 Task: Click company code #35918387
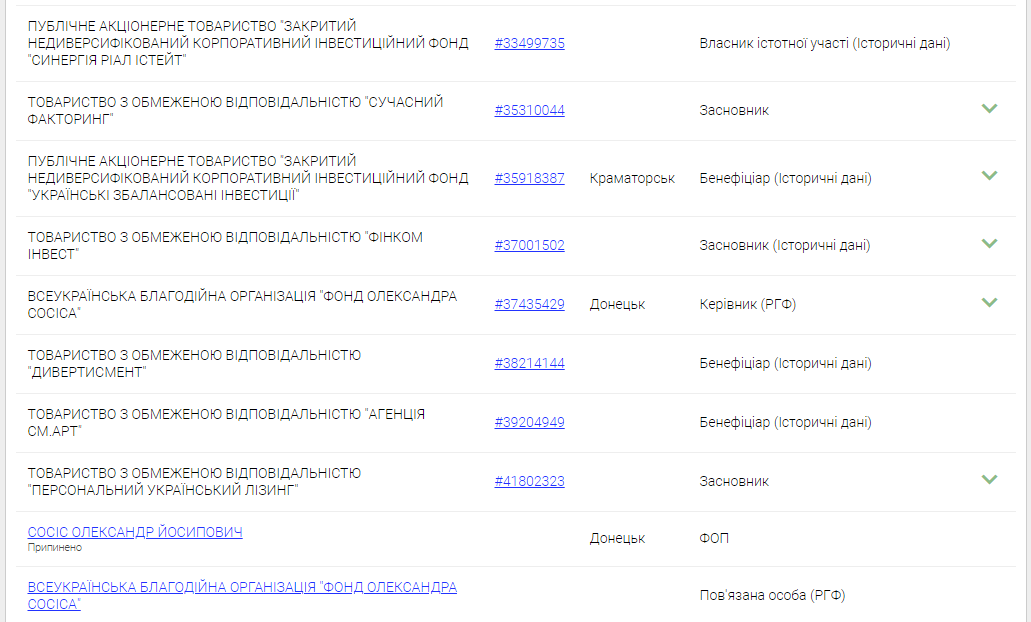pos(529,178)
